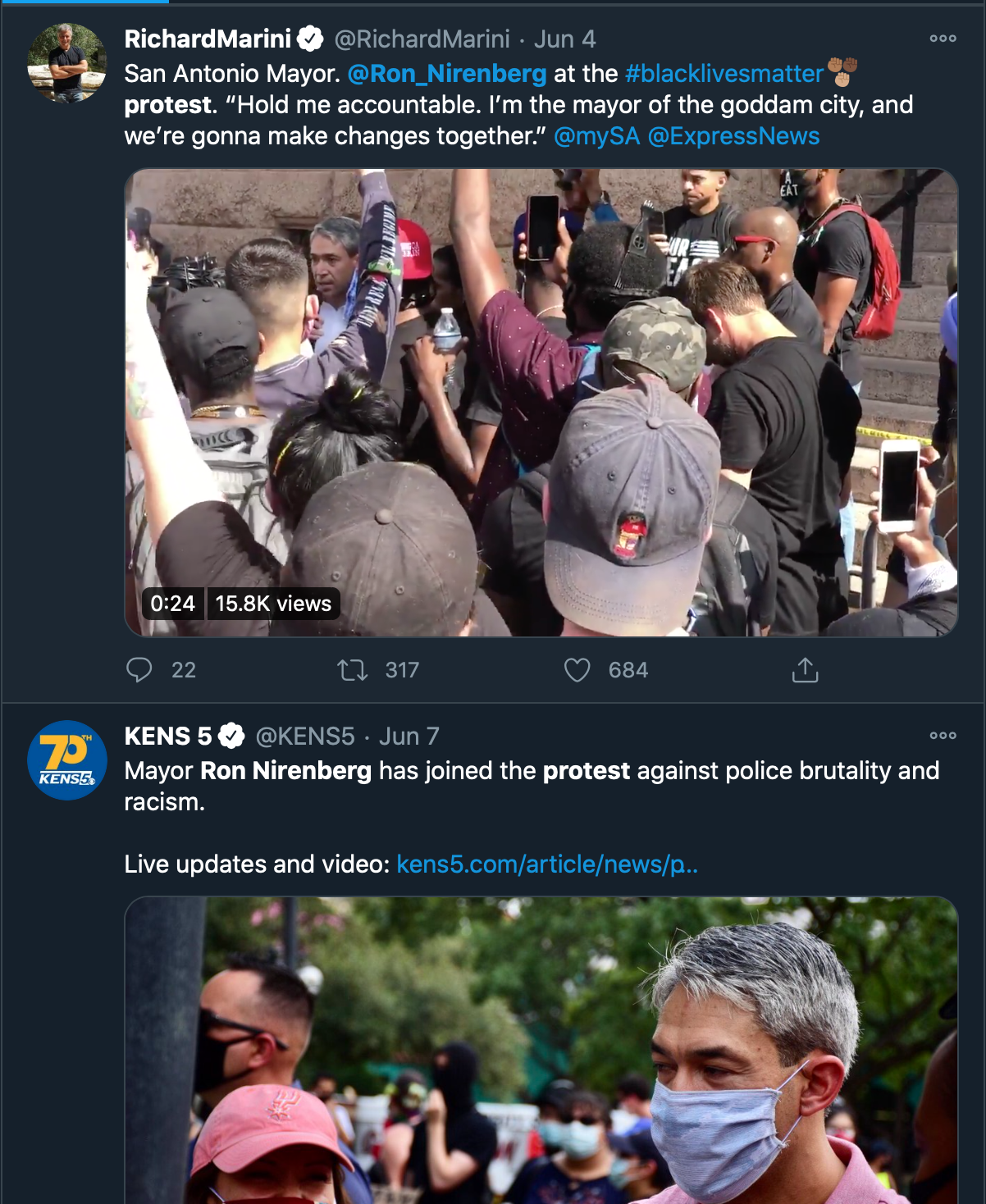The height and width of the screenshot is (1204, 986).
Task: Visit the @ExpressNews mention
Action: pyautogui.click(x=734, y=136)
